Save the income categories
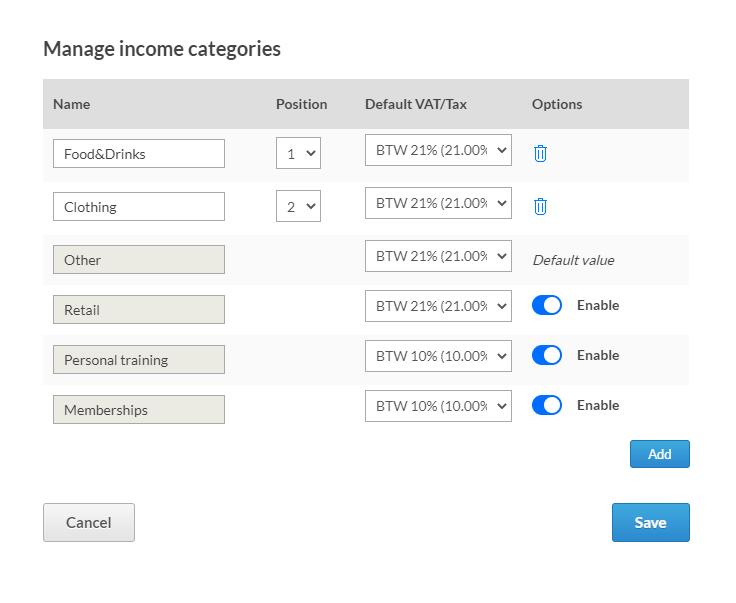 [x=651, y=522]
